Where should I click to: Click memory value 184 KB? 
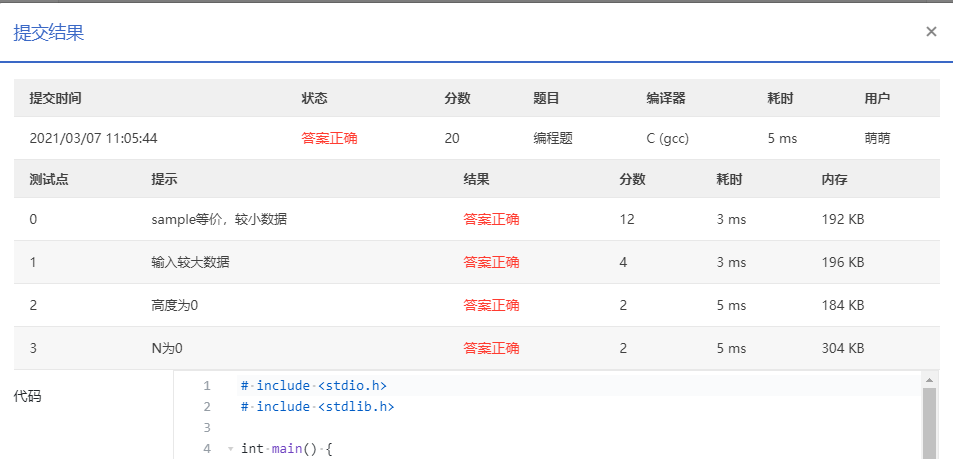tap(842, 305)
